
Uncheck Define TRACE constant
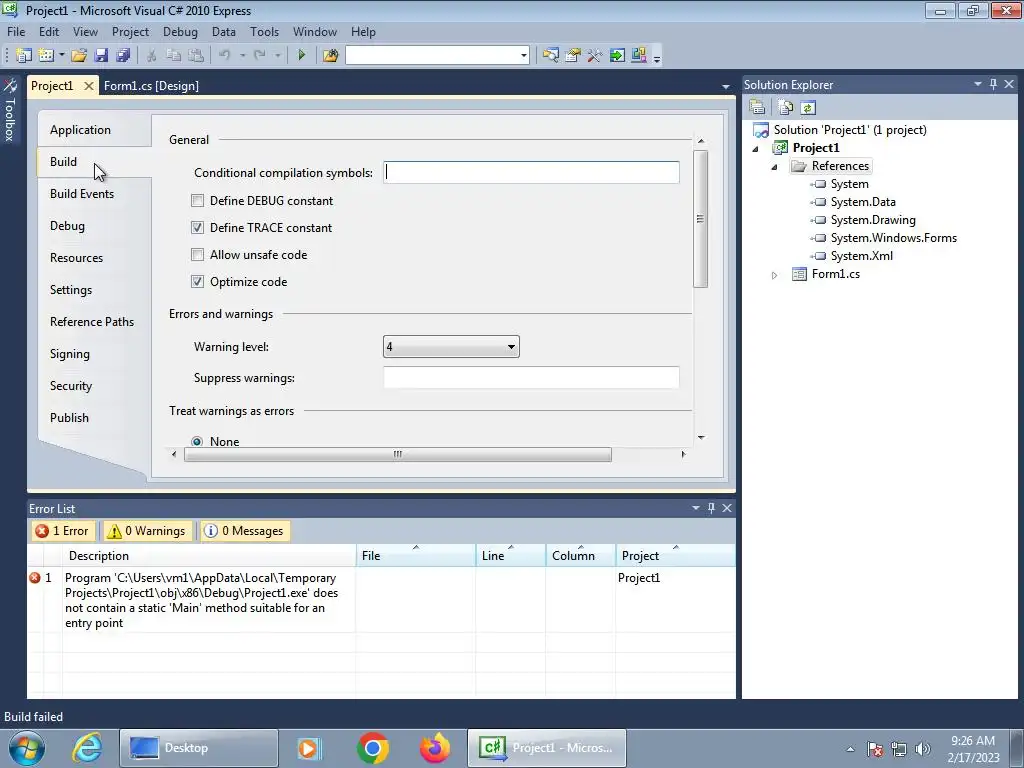pyautogui.click(x=197, y=227)
